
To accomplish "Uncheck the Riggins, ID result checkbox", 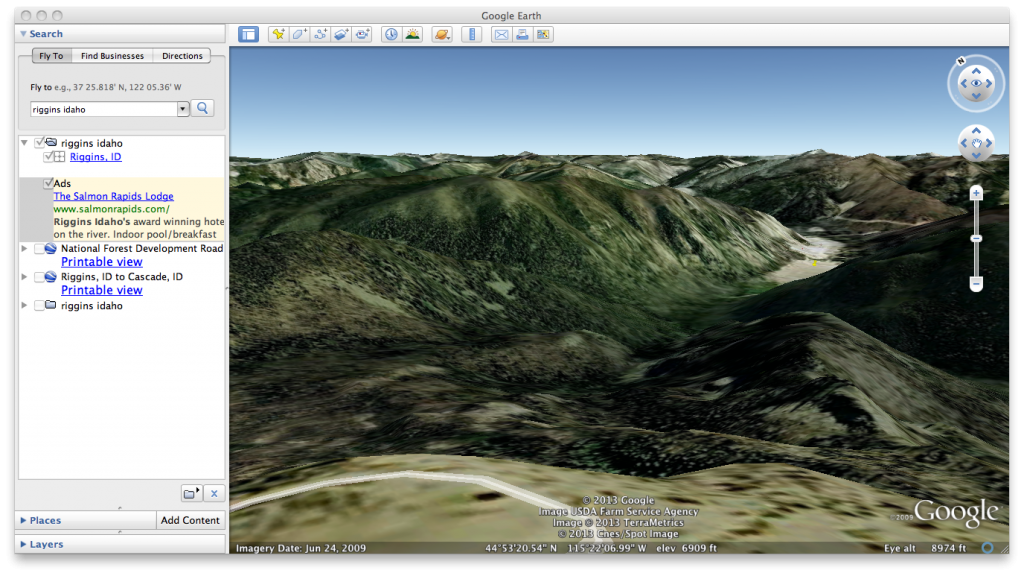I will [48, 156].
